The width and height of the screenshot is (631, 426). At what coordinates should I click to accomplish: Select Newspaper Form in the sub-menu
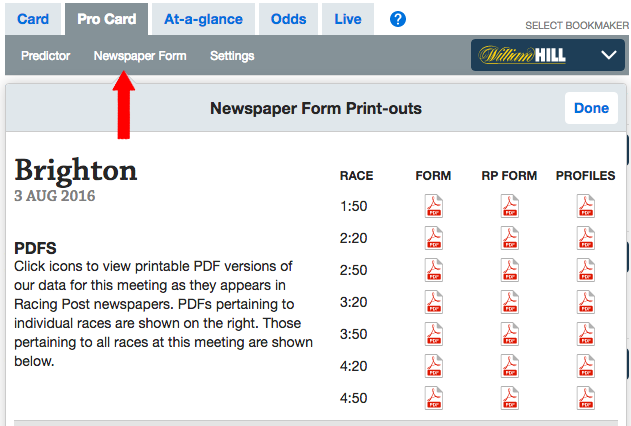click(x=140, y=56)
